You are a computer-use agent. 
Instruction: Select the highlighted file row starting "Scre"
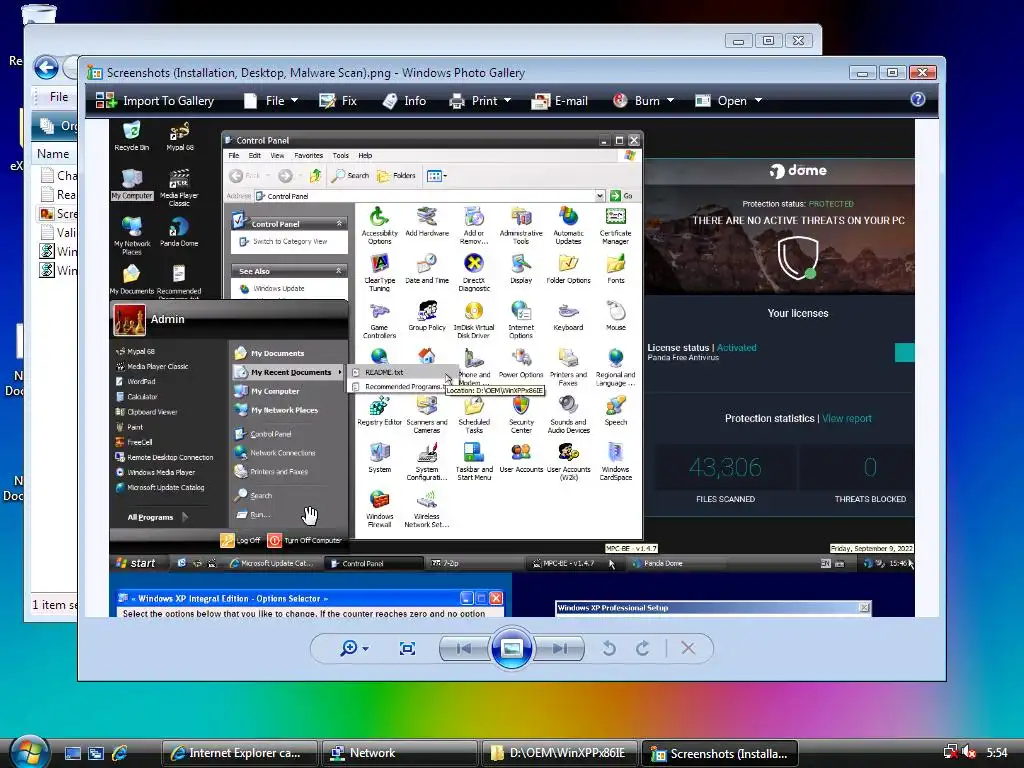click(59, 213)
